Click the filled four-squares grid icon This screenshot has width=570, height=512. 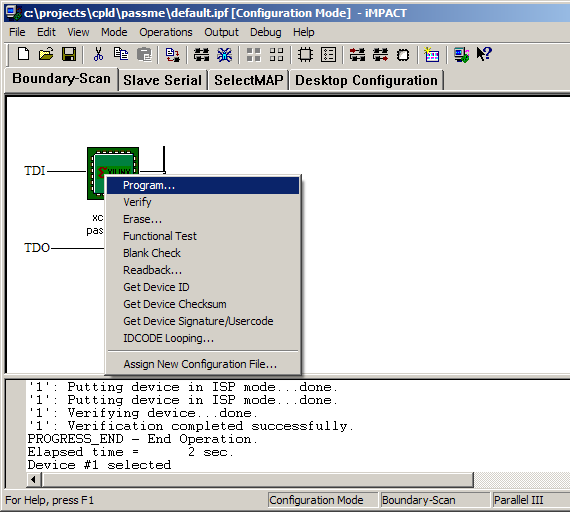pyautogui.click(x=253, y=55)
